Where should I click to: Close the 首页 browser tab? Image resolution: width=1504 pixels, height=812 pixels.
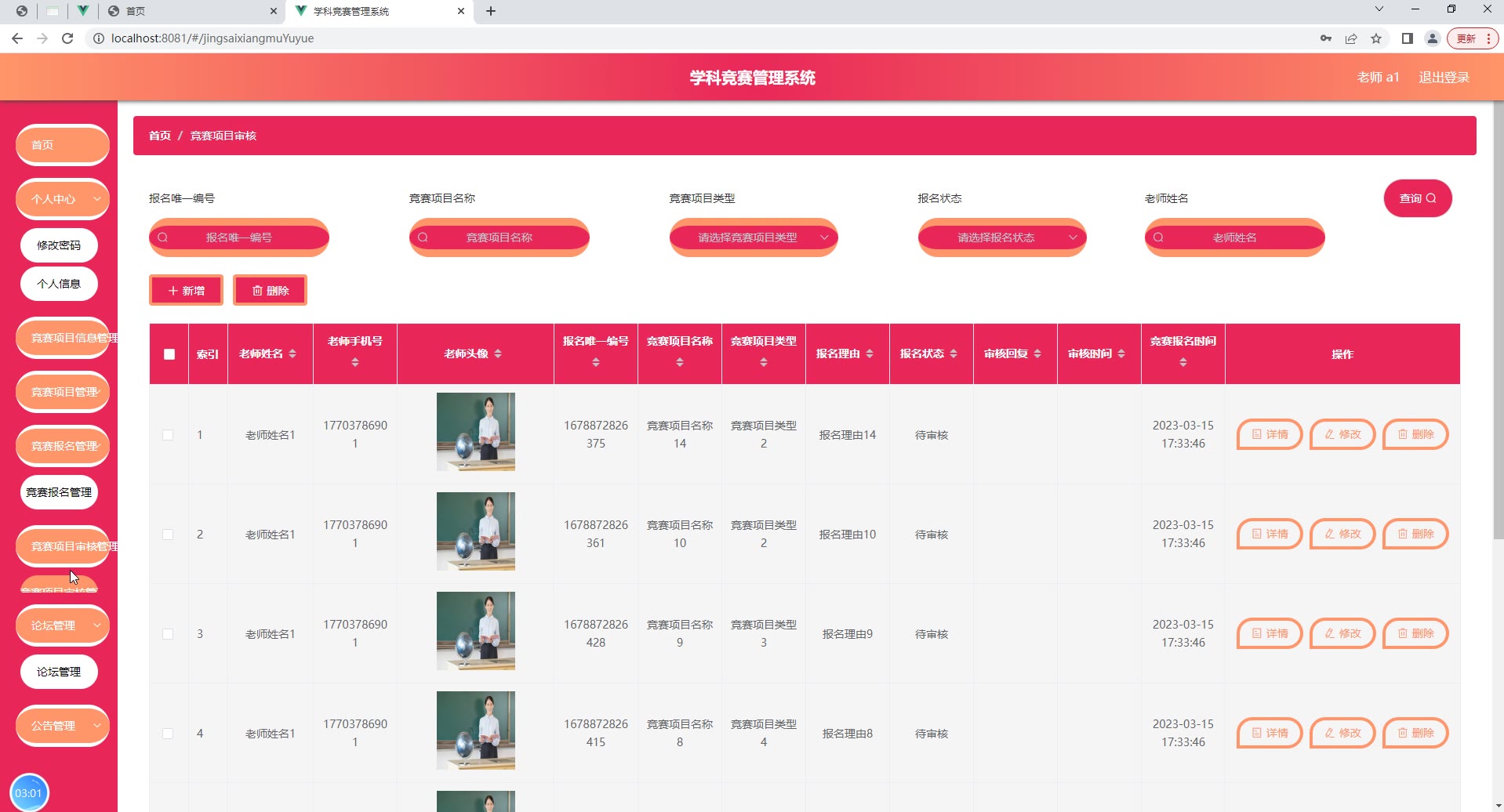click(x=274, y=11)
